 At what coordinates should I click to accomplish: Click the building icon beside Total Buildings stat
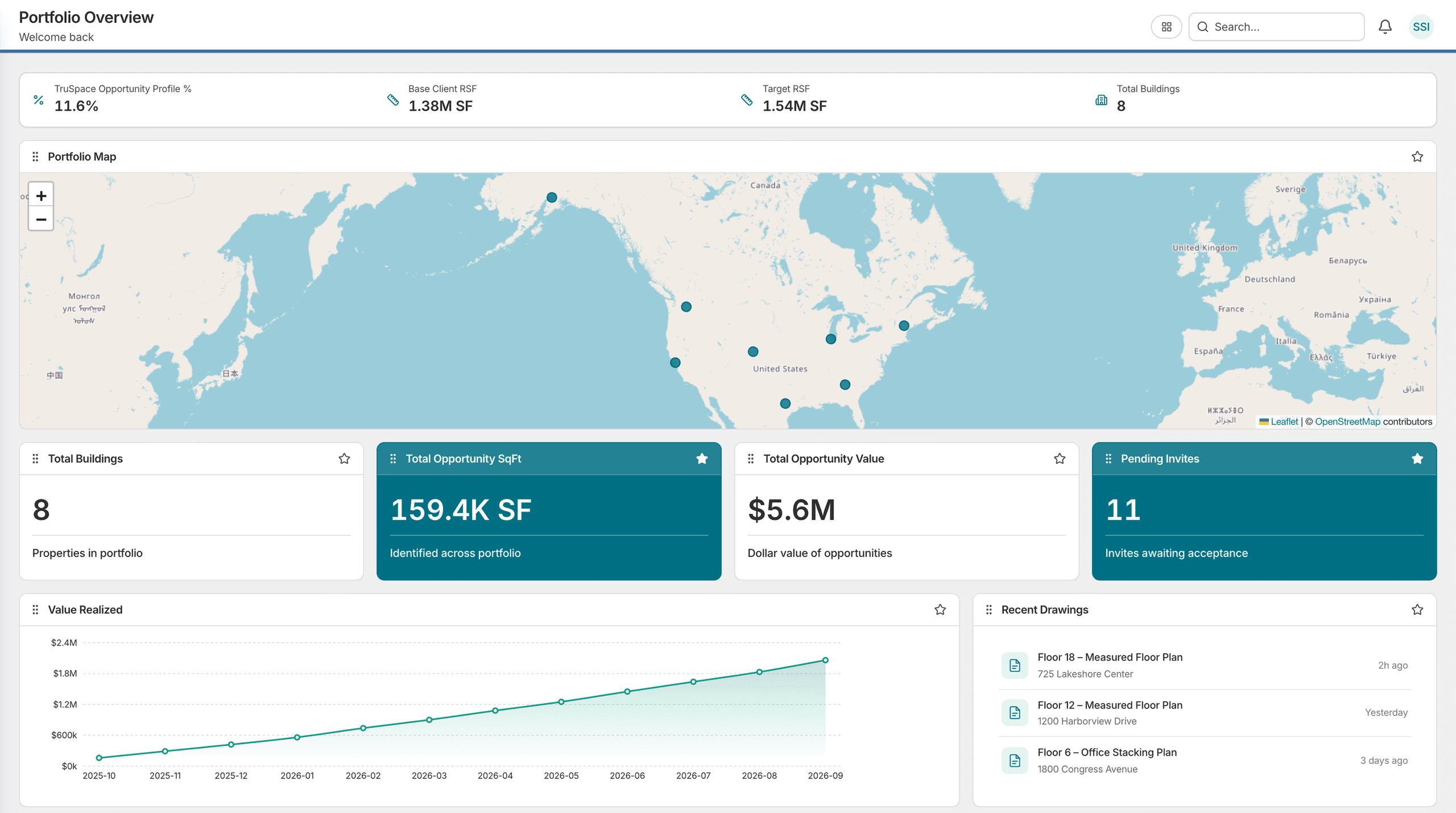(1101, 100)
